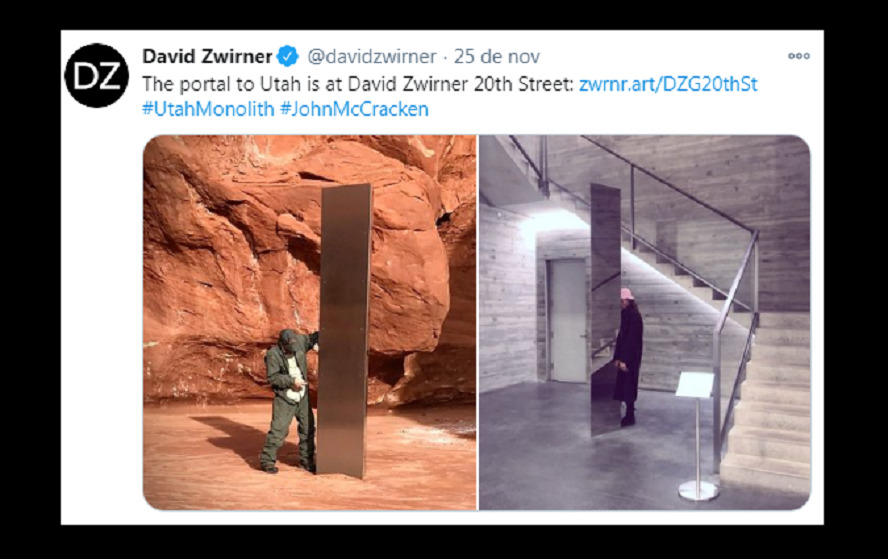Click the metal monolith in the desert

click(343, 330)
